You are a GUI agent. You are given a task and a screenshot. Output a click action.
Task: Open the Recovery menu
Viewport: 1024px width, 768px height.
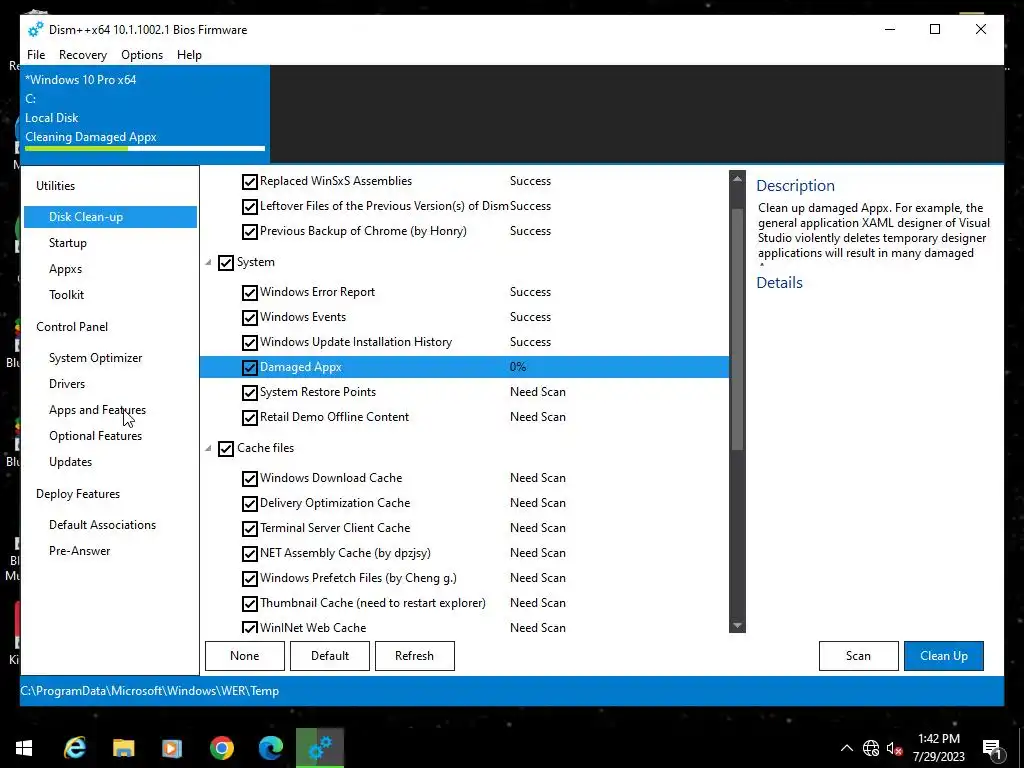tap(83, 55)
